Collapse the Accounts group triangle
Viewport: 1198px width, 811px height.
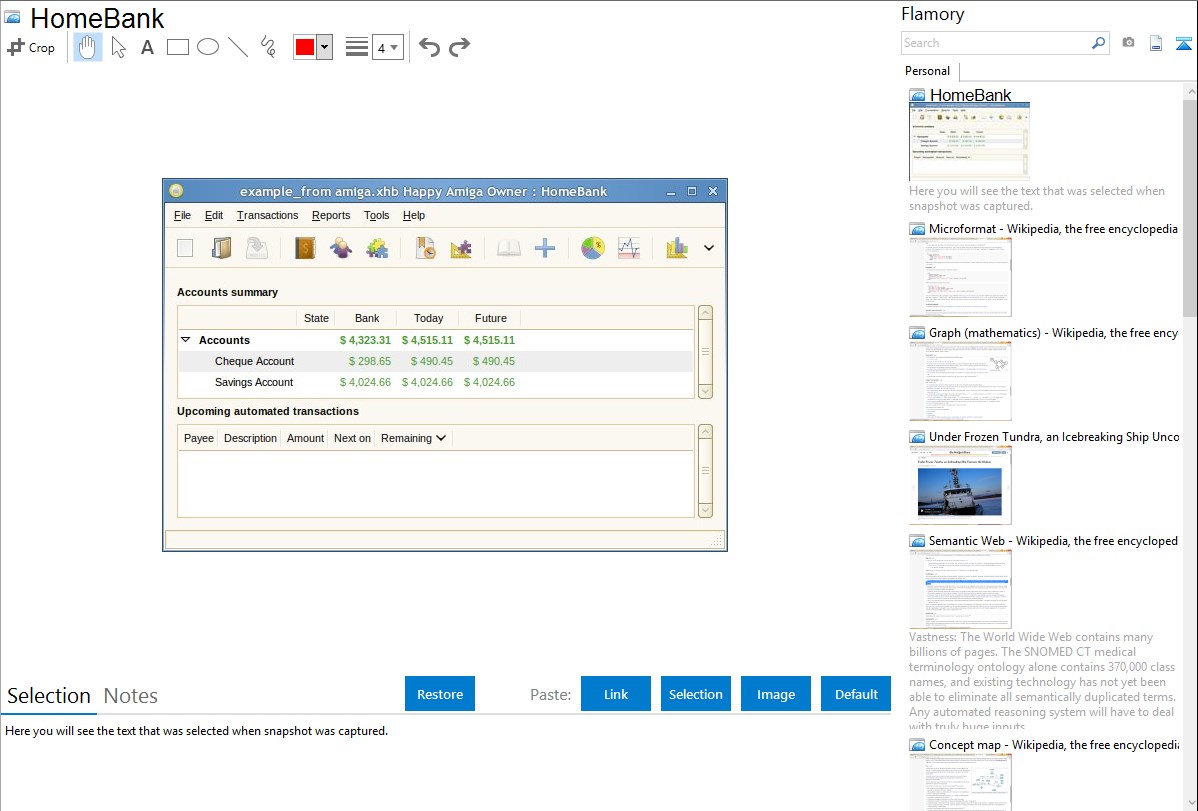[186, 339]
